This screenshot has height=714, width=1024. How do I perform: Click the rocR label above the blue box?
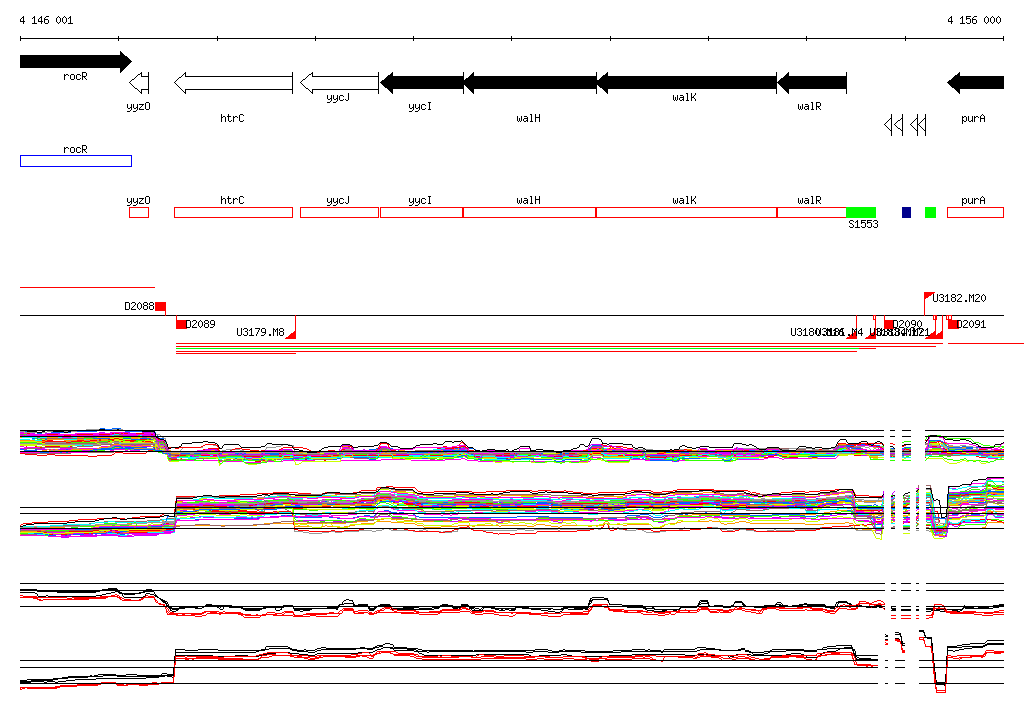coord(75,149)
